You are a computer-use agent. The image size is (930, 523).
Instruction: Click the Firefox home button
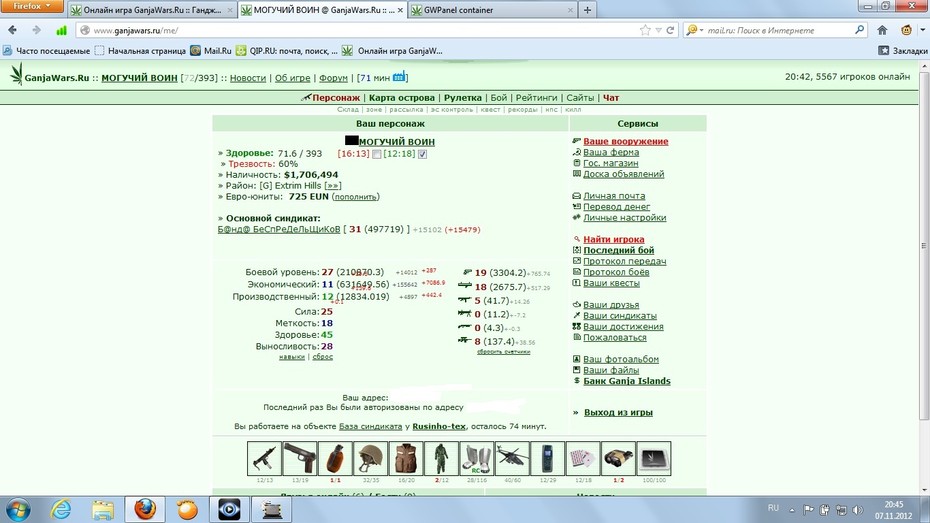pos(883,30)
